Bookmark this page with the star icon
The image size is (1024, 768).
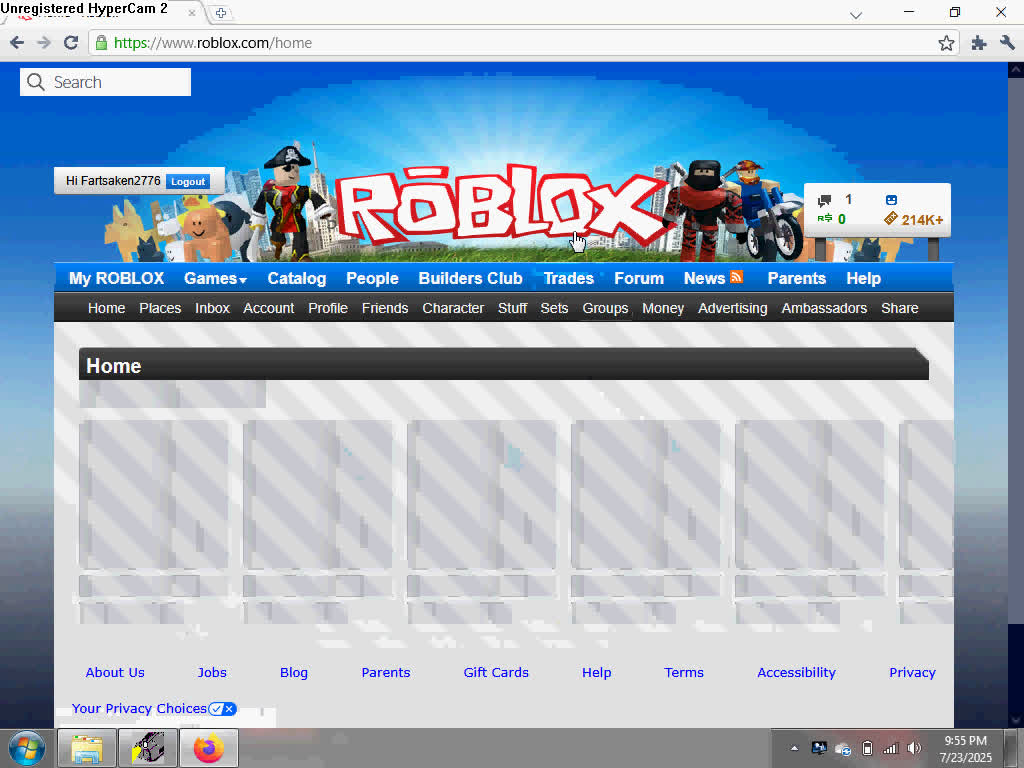click(946, 43)
